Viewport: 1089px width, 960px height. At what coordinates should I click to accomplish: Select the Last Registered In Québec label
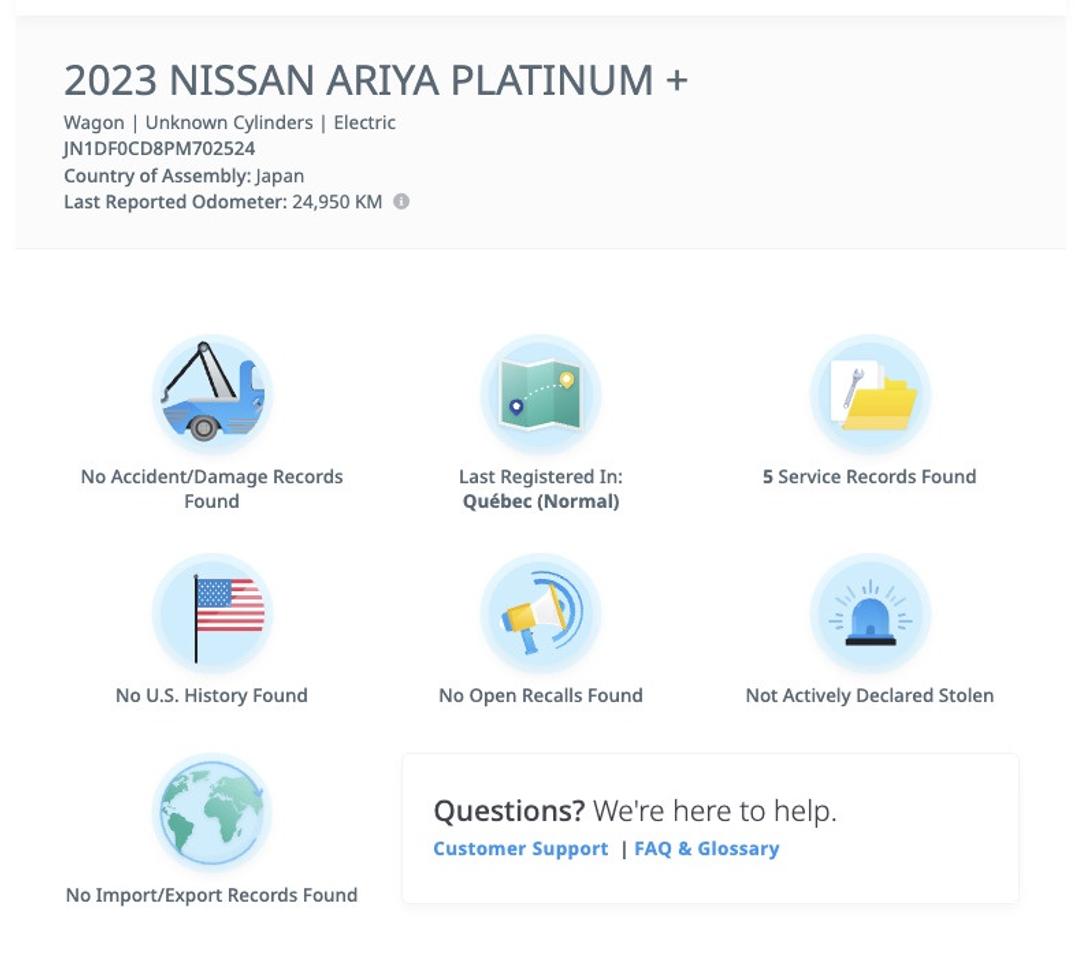(540, 489)
